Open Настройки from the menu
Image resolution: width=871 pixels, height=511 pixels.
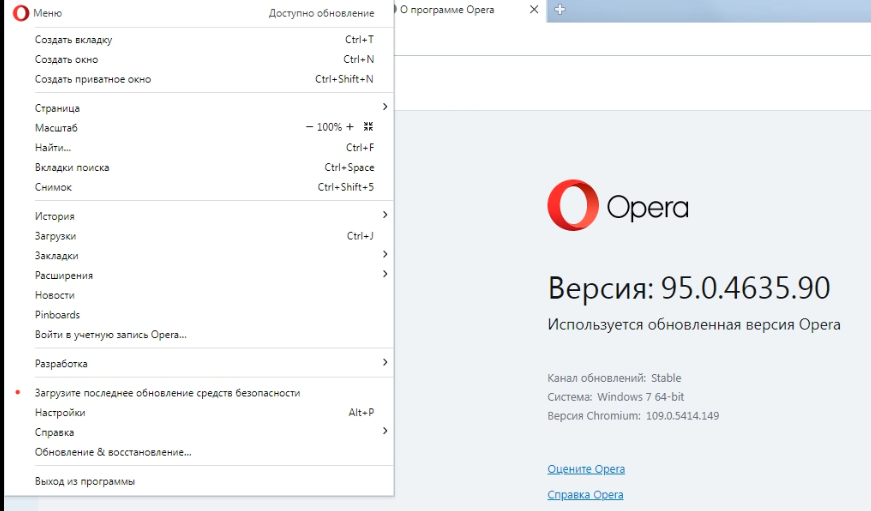point(199,413)
